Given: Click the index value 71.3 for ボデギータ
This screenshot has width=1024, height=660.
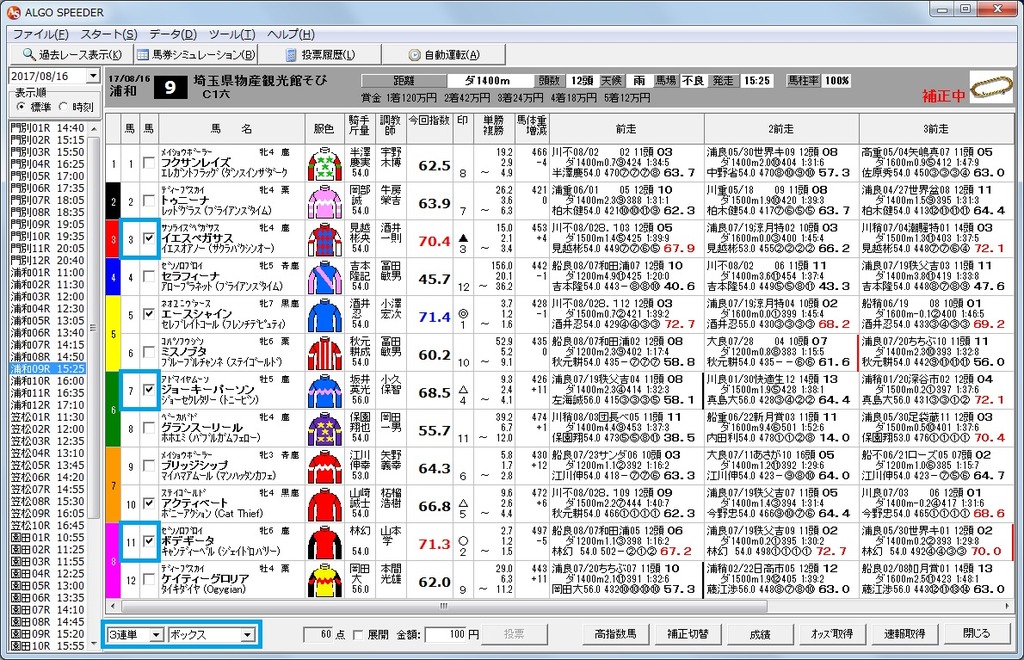Looking at the screenshot, I should click(434, 544).
